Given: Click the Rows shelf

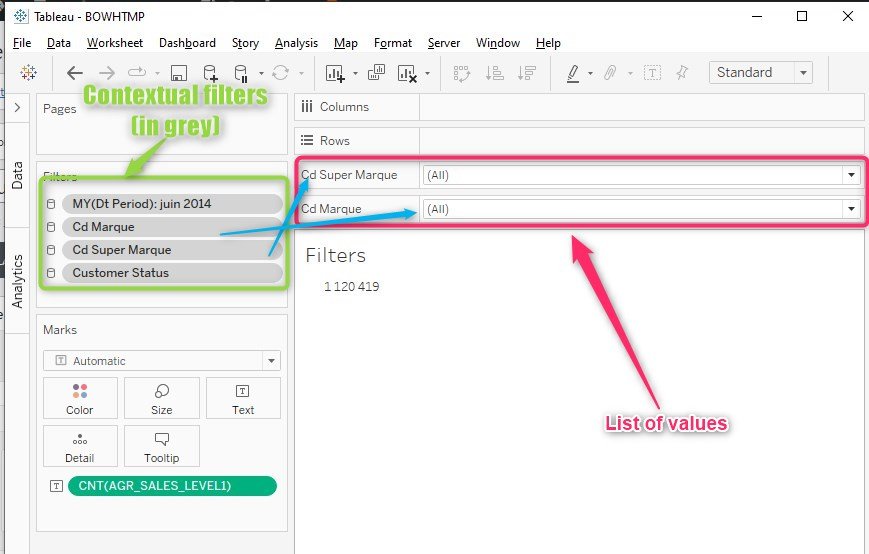Looking at the screenshot, I should (x=579, y=141).
